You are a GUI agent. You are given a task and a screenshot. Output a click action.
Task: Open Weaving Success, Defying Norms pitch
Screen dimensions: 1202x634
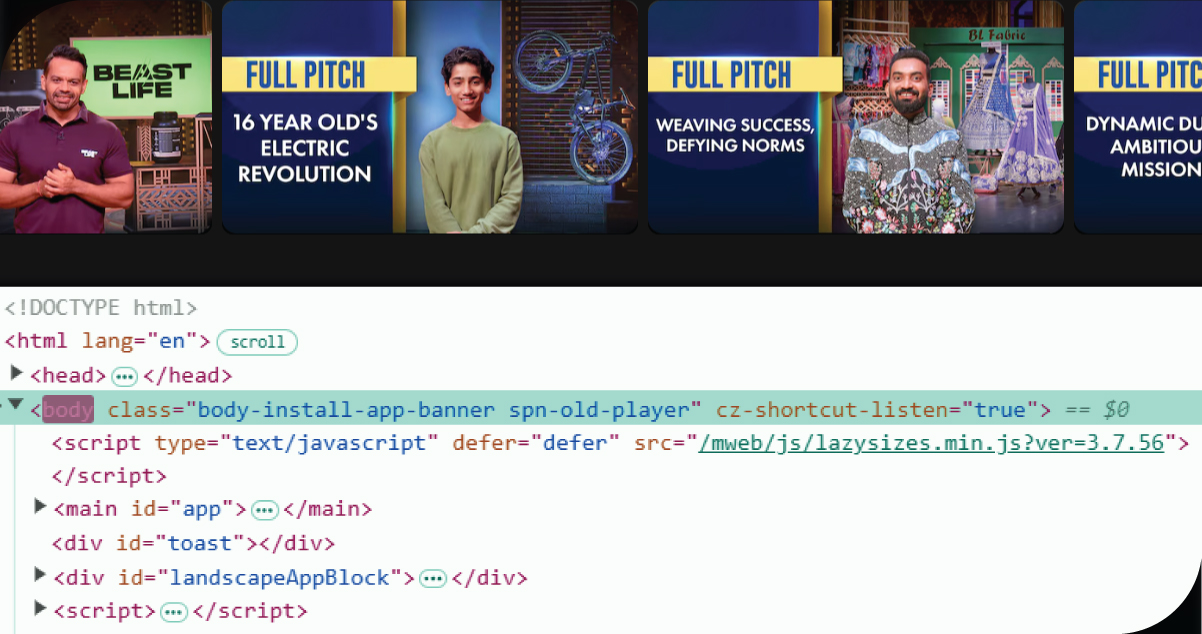pyautogui.click(x=854, y=116)
